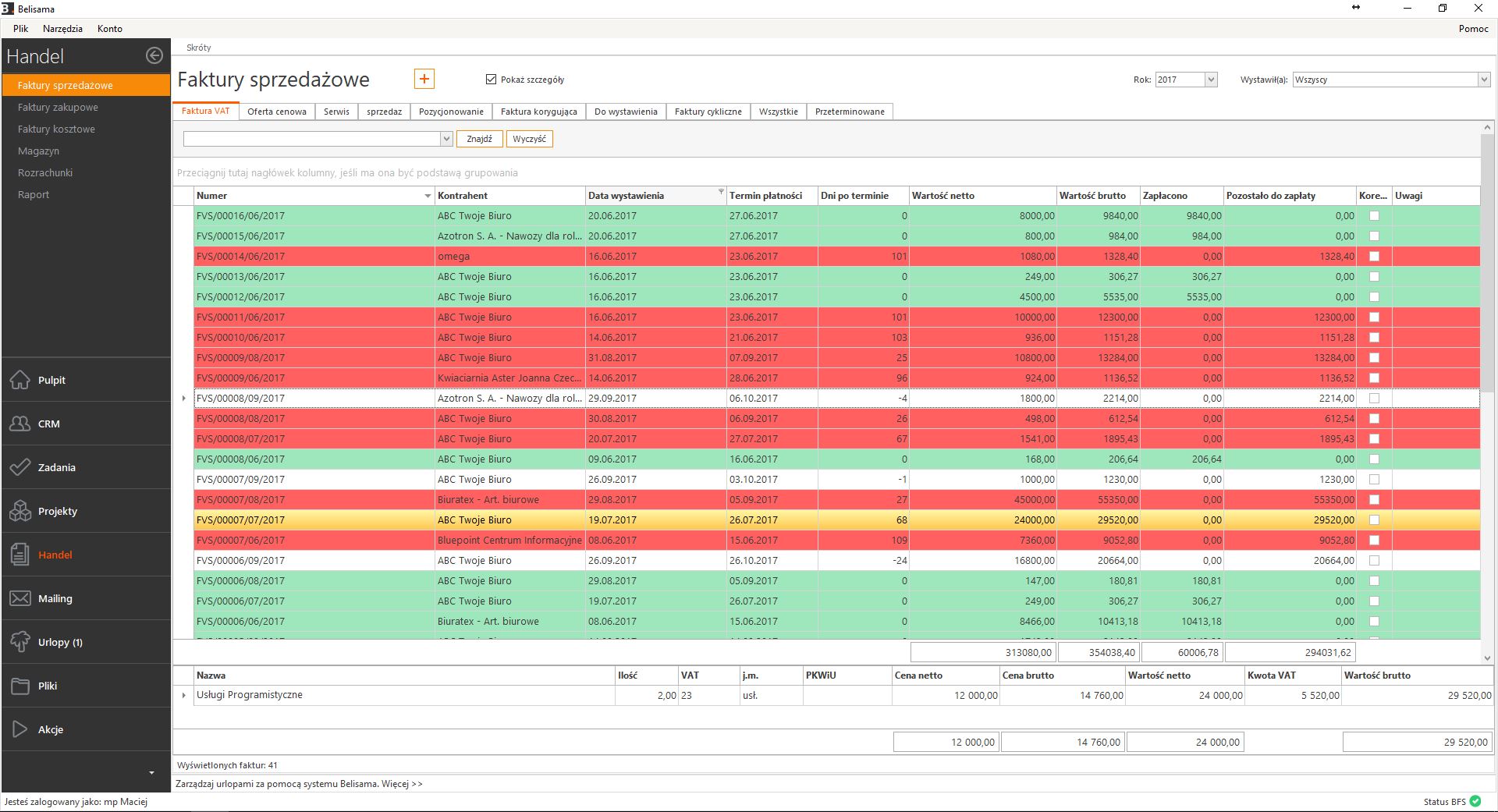Expand the search filter combo box arrow
The image size is (1498, 812).
[x=446, y=139]
